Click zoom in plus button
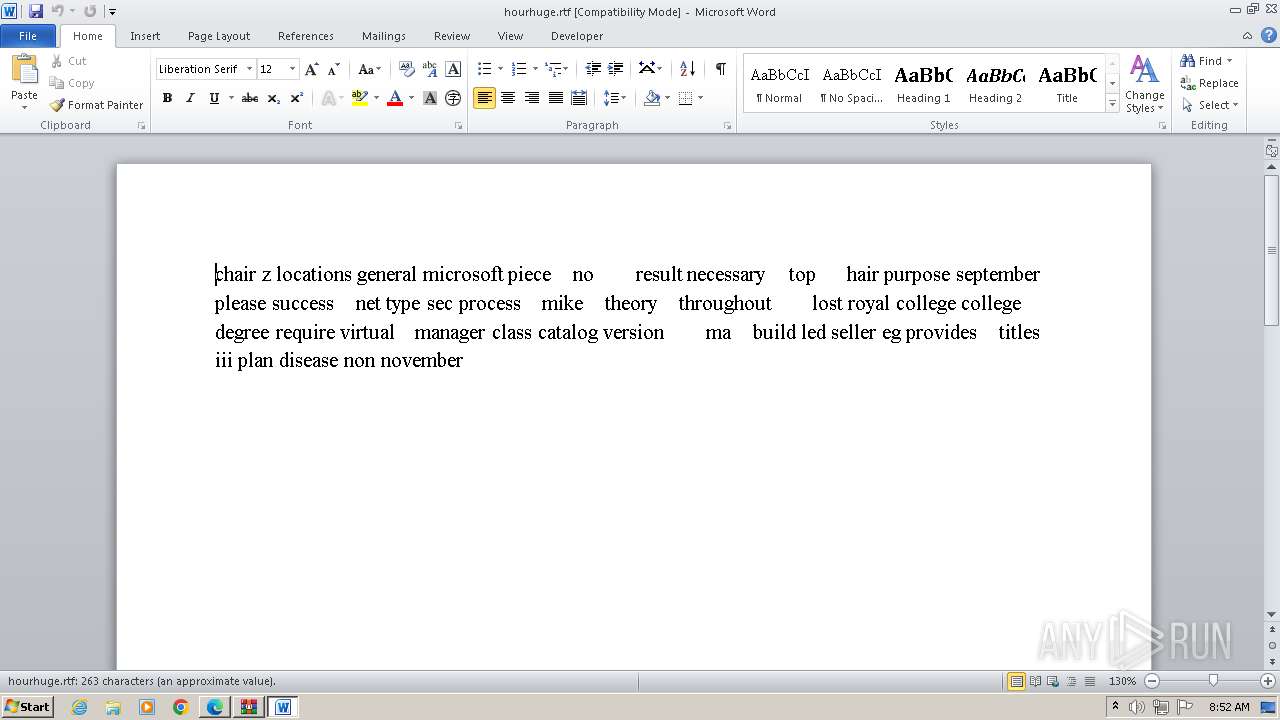 (1267, 681)
